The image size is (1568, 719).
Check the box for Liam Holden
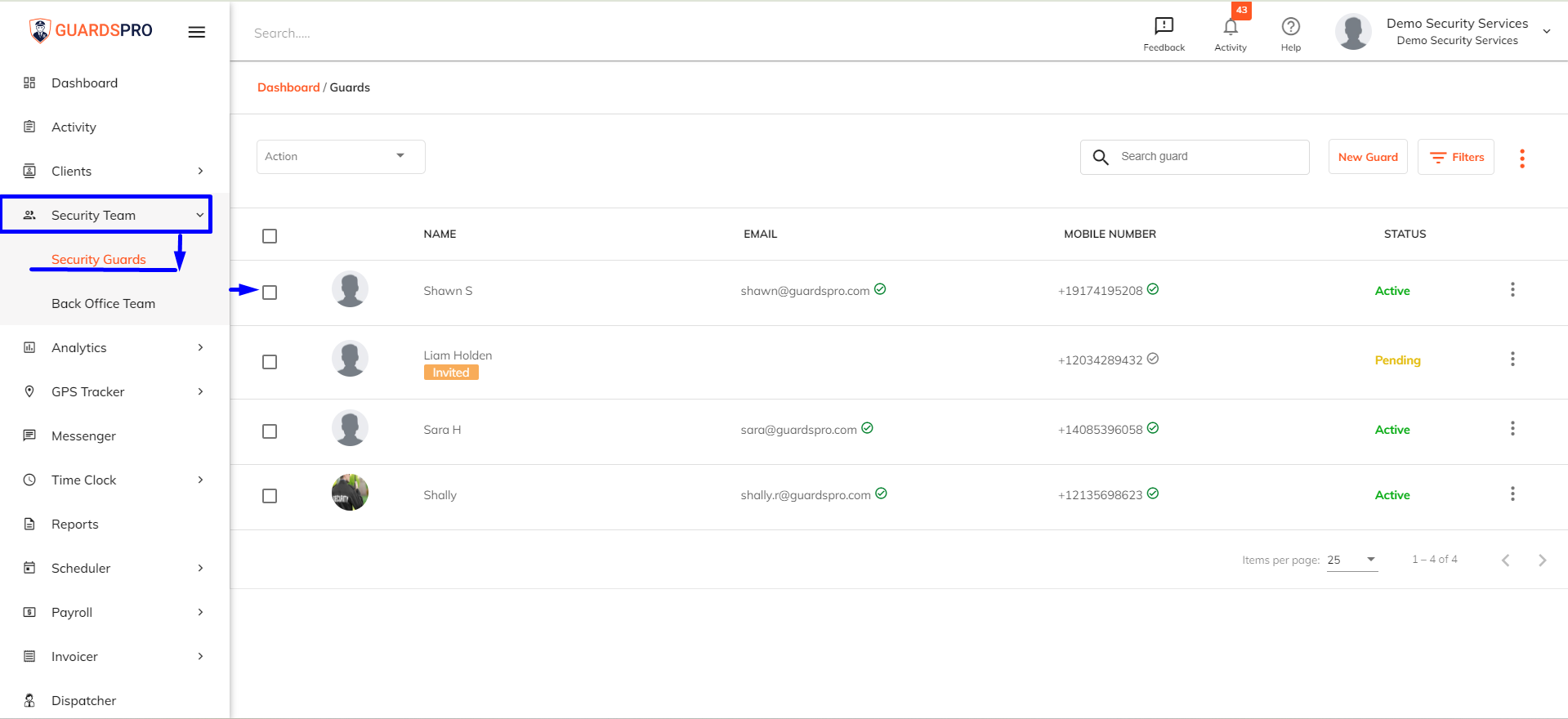270,362
